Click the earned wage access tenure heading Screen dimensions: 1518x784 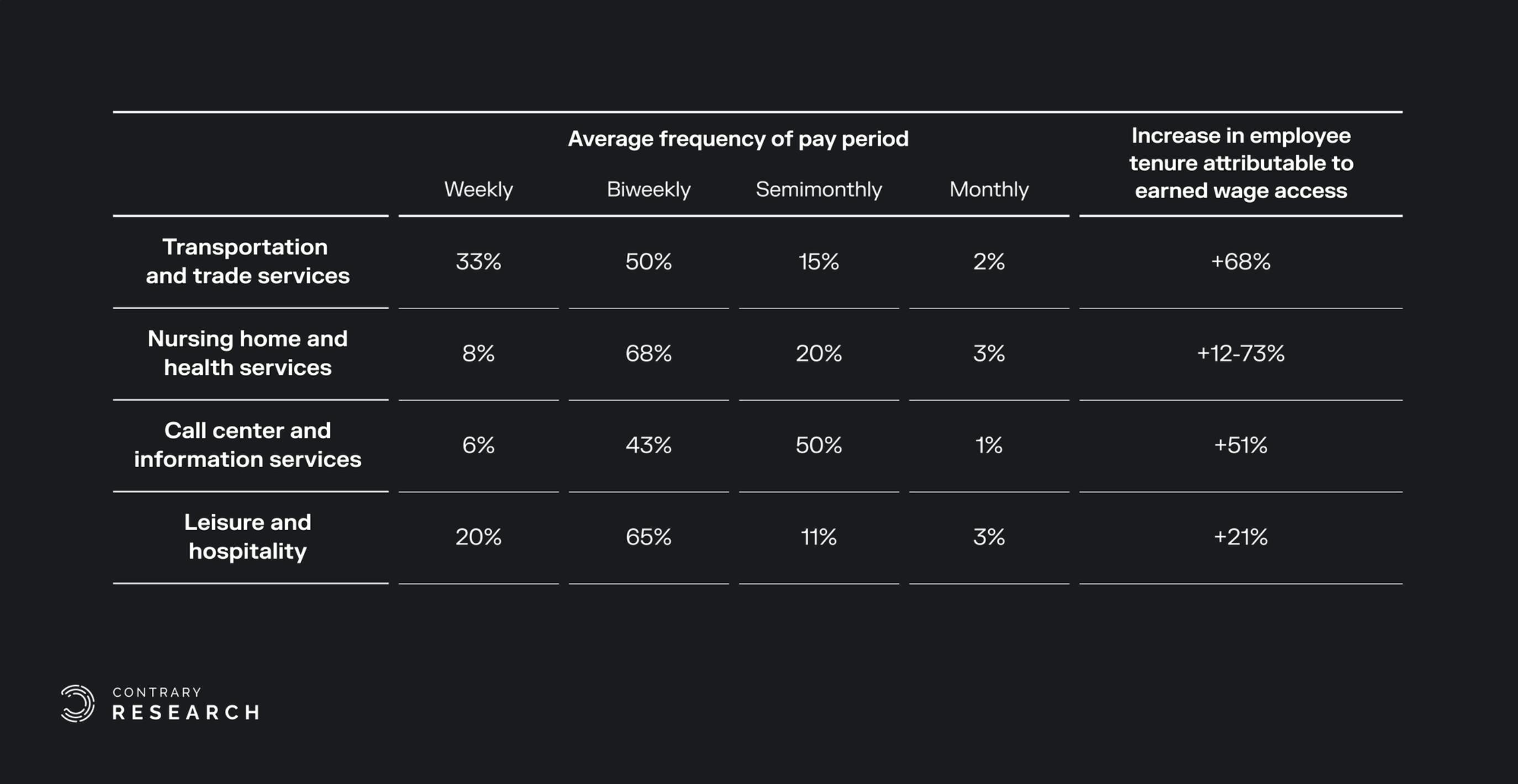pyautogui.click(x=1241, y=163)
